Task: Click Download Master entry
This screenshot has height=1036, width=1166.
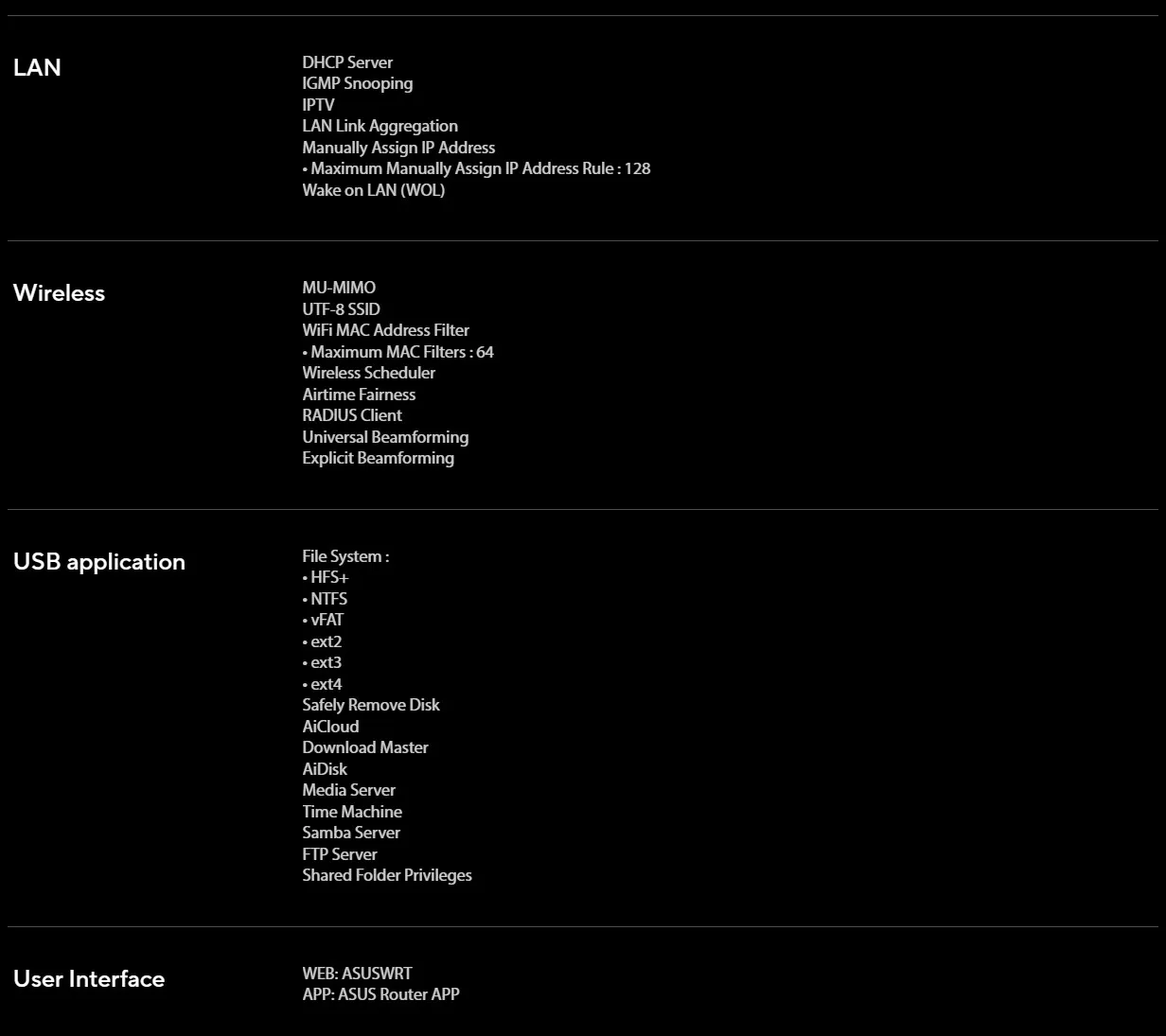Action: click(365, 747)
